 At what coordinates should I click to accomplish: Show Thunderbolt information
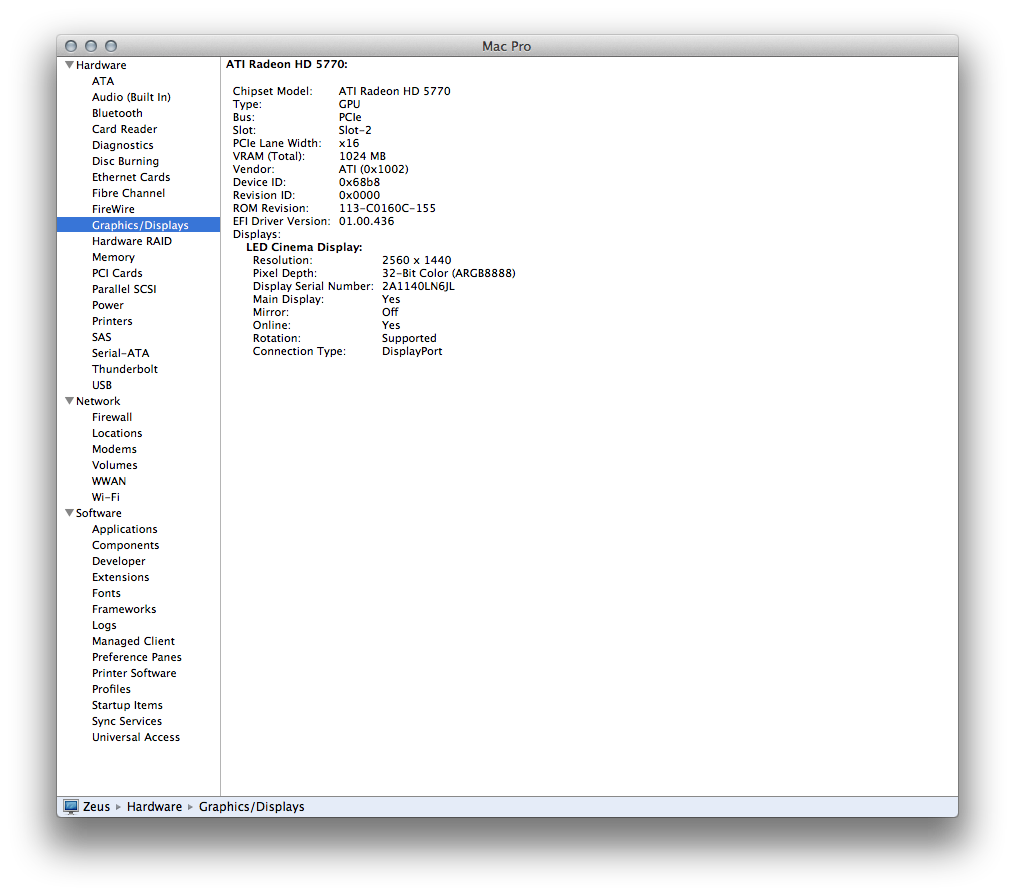point(125,369)
